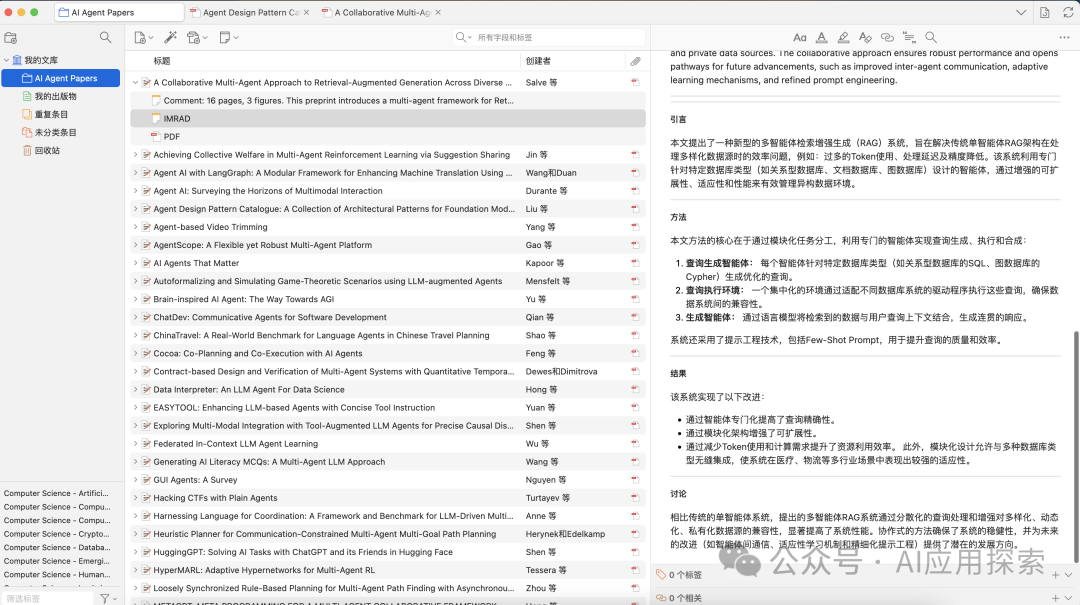Expand the AI Agents That Matter item

click(135, 263)
